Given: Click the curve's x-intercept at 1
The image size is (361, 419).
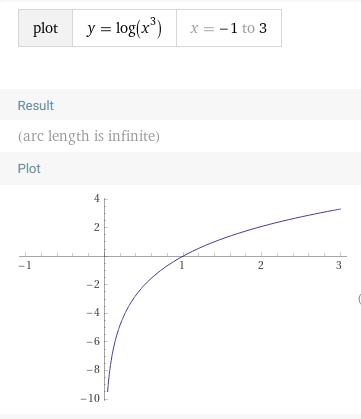Looking at the screenshot, I should pos(182,256).
